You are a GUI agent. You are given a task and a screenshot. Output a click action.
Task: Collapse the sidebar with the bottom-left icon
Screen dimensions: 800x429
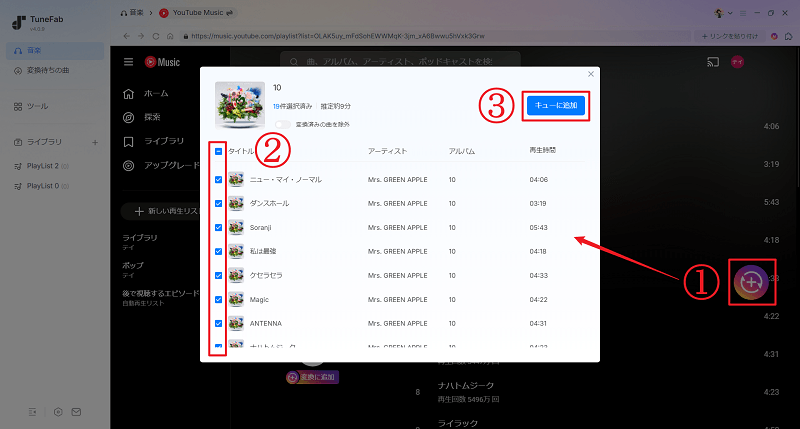32,412
